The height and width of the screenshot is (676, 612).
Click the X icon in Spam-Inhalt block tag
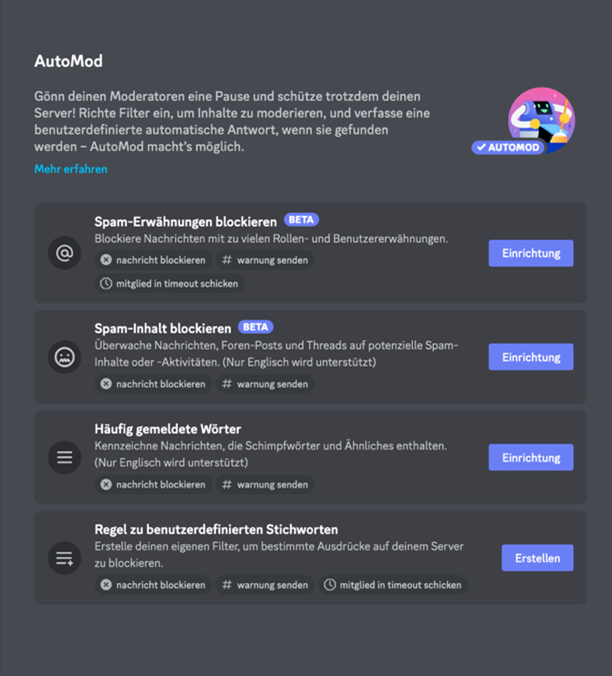(106, 384)
